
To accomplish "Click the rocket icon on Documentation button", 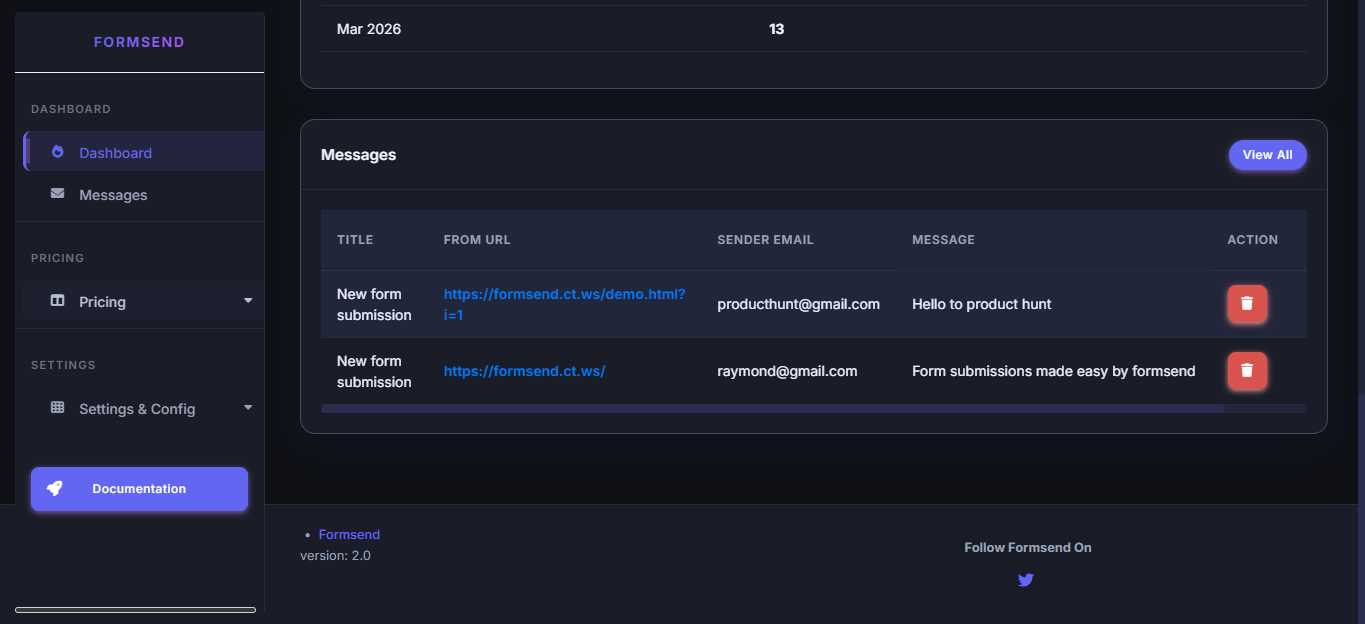I will (55, 489).
